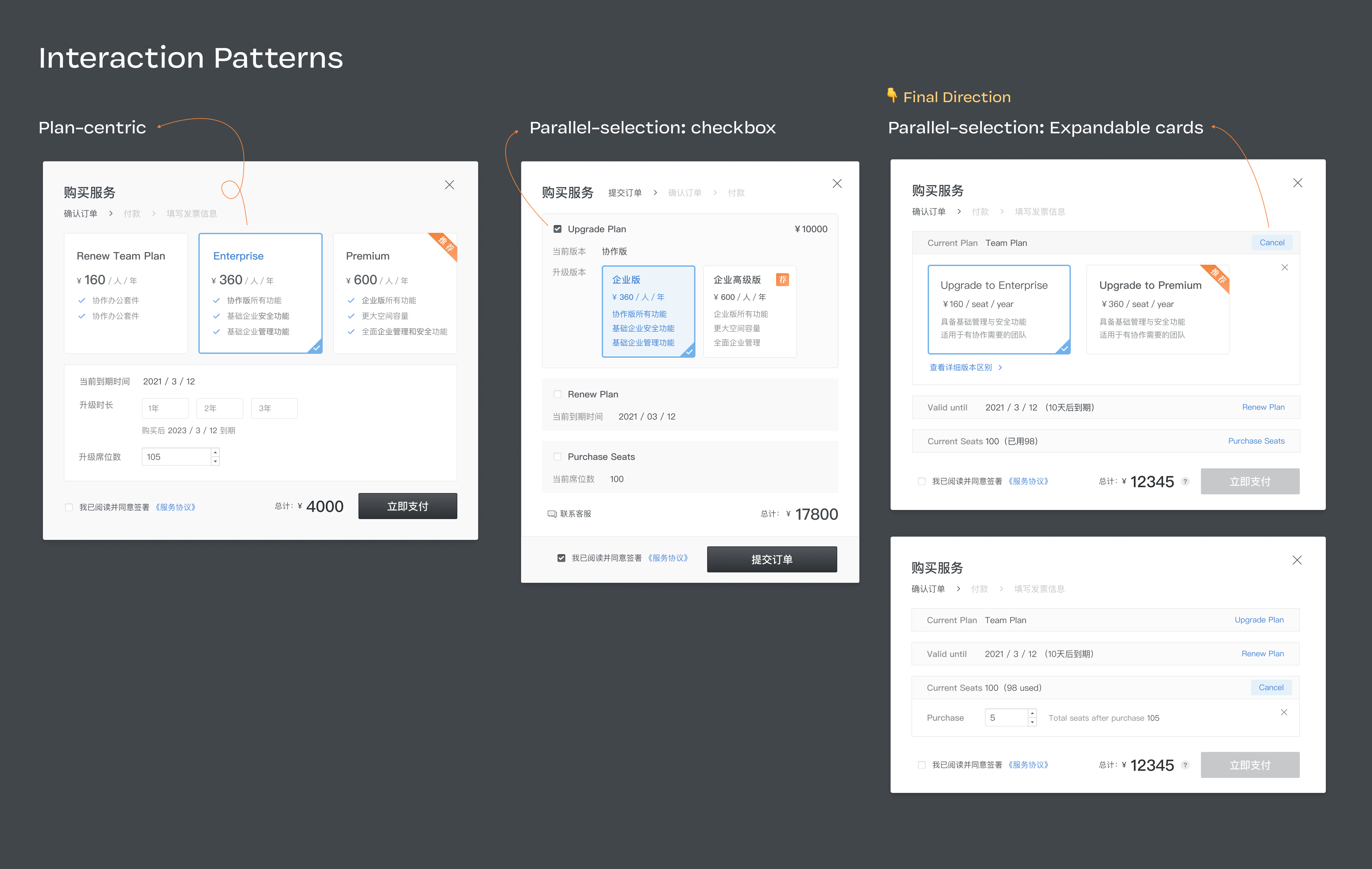Image resolution: width=1372 pixels, height=869 pixels.
Task: Dismiss the purchase seats row with X
Action: point(1284,712)
